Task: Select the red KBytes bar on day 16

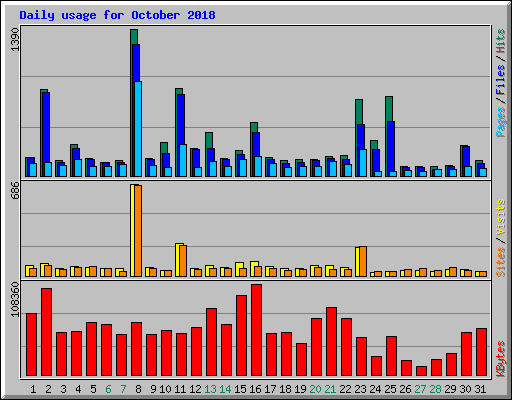Action: [x=256, y=330]
